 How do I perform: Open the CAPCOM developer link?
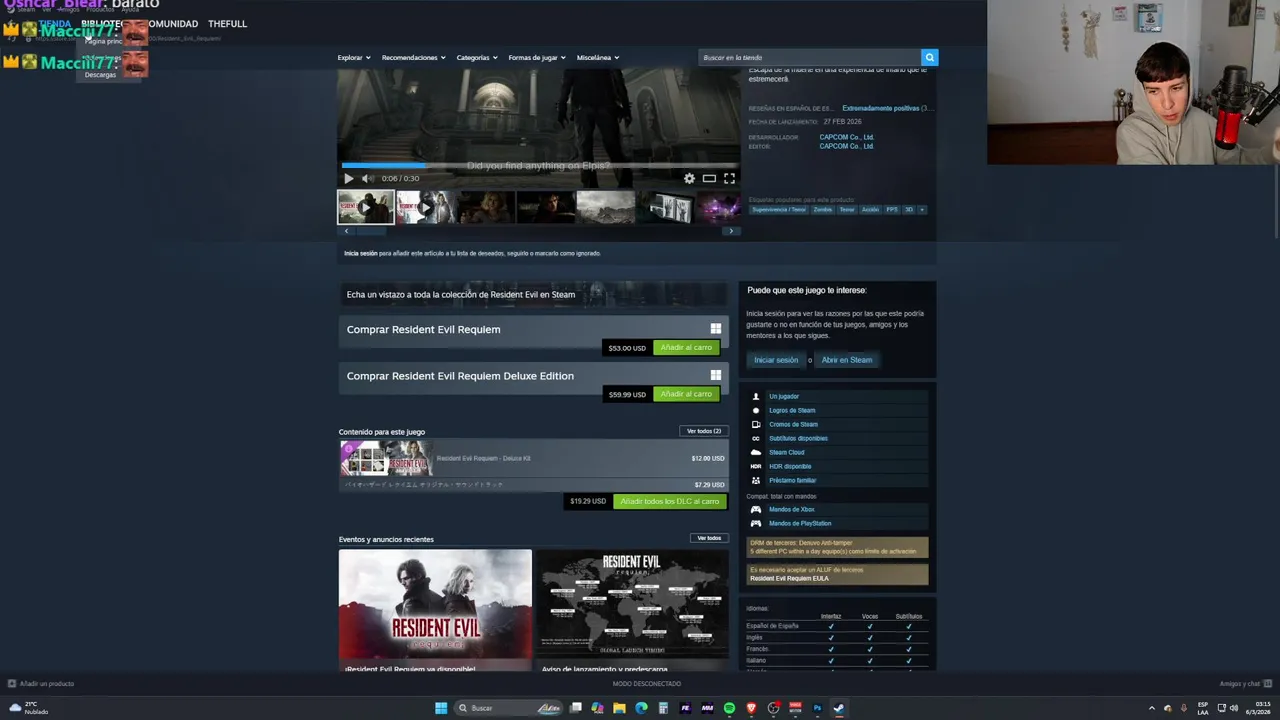point(846,137)
